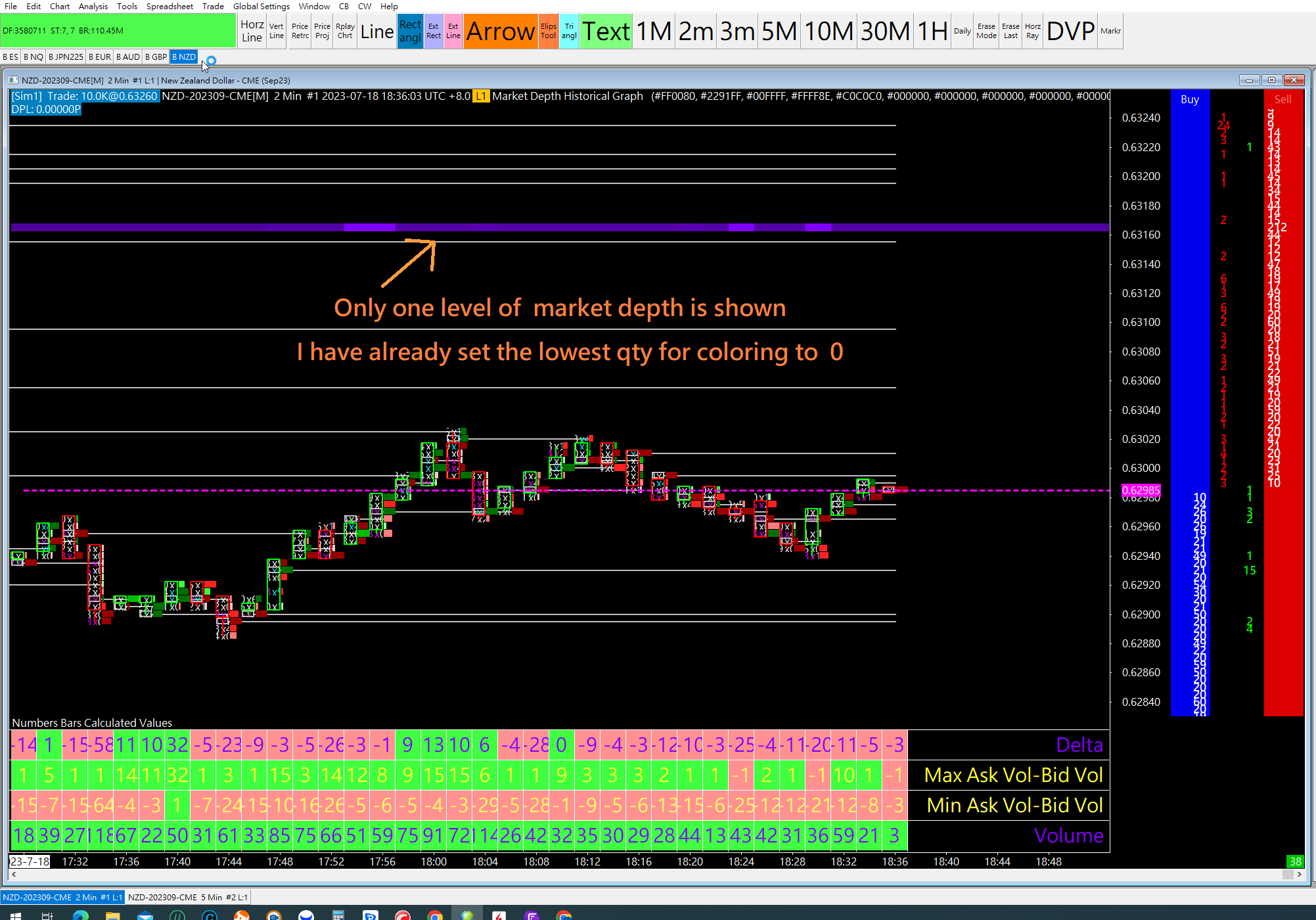The image size is (1316, 920).
Task: Open NZD-202309-CME 5 Min #2 chart tab
Action: [188, 897]
